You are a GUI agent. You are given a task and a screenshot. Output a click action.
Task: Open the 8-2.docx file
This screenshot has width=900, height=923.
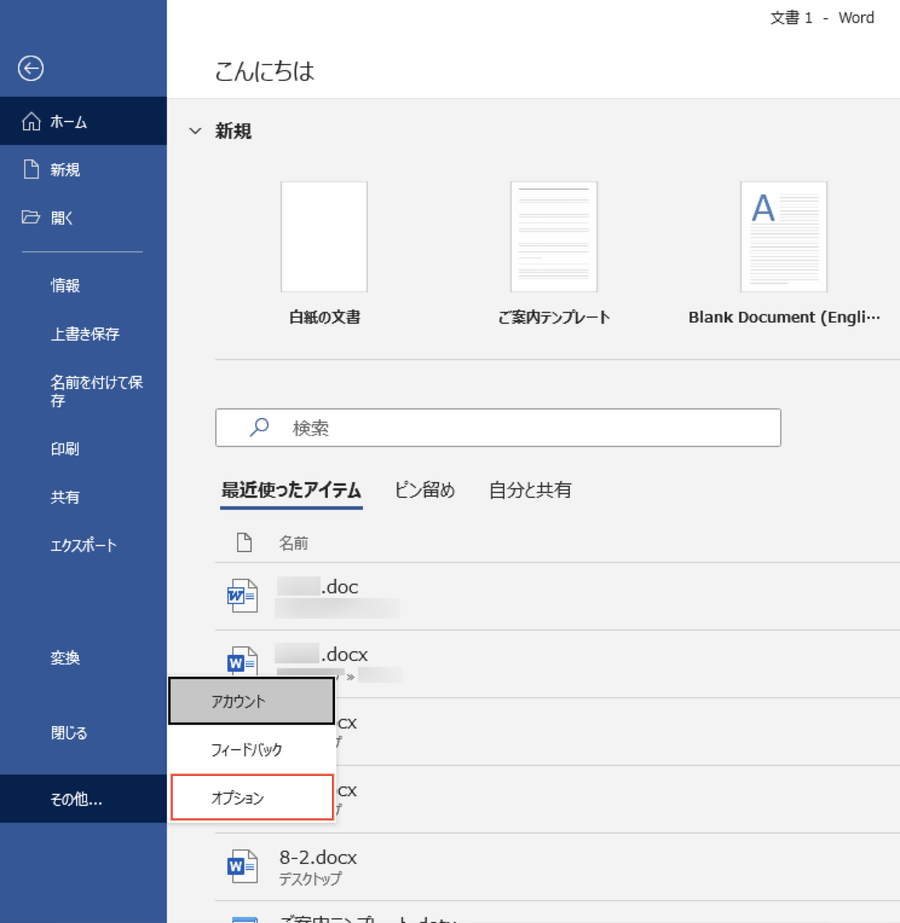[x=557, y=866]
